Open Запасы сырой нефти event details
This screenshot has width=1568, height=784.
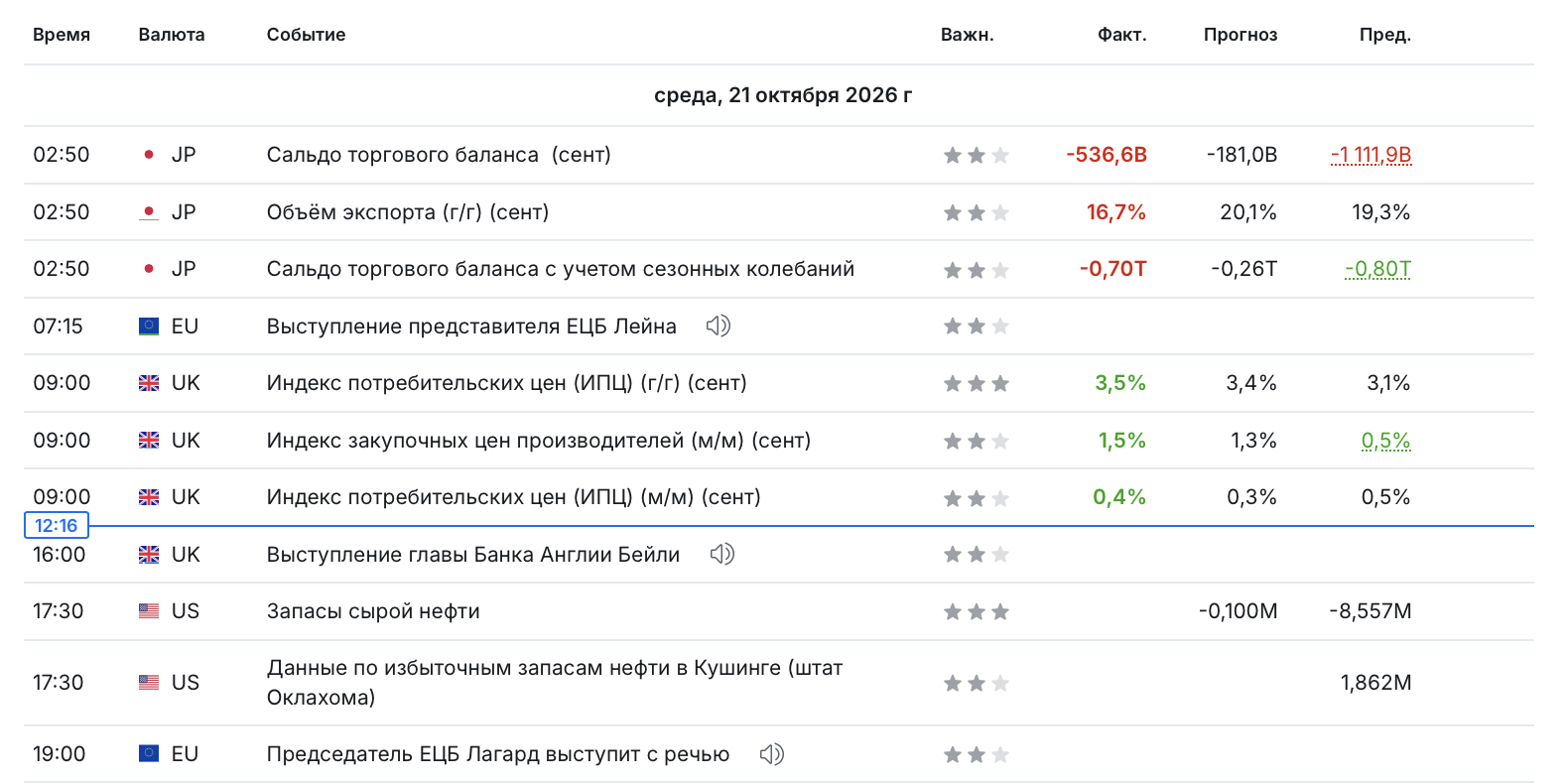tap(373, 611)
